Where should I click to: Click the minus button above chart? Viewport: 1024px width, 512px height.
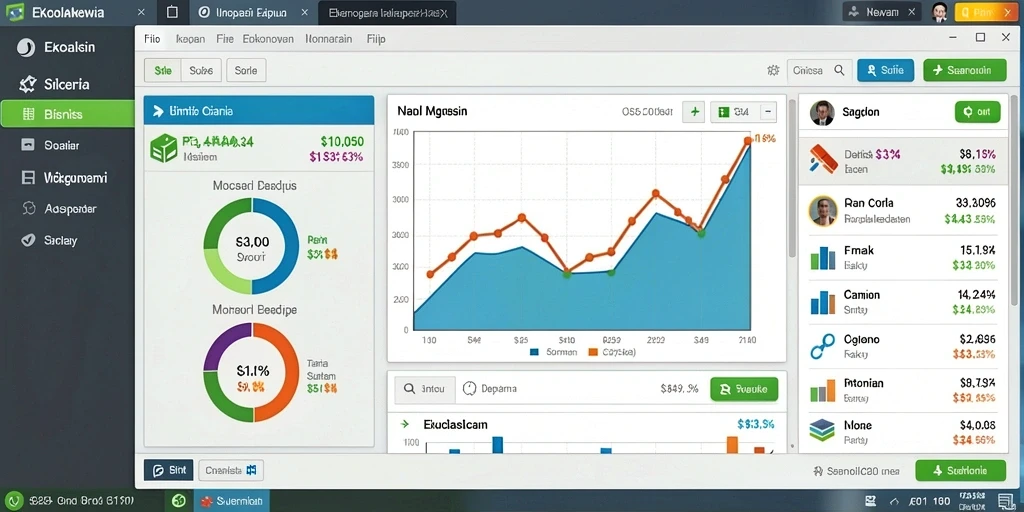[x=767, y=112]
